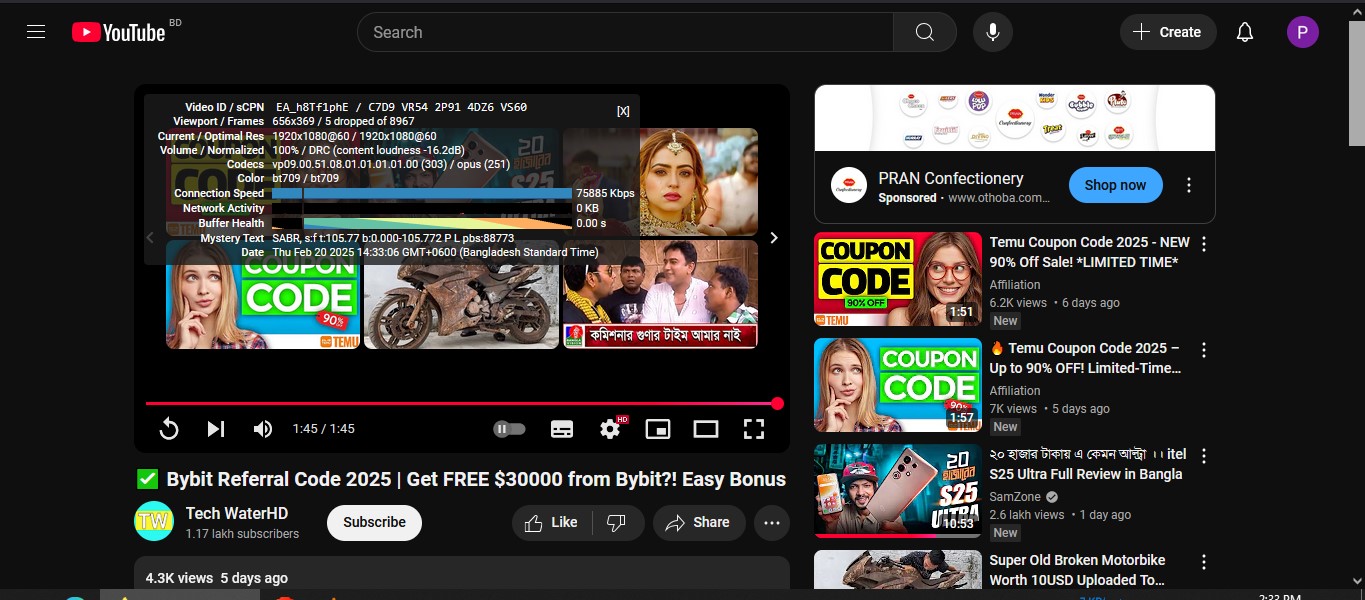Viewport: 1365px width, 600px height.
Task: Open options for Super Old Broken Motorbike video
Action: (1204, 562)
